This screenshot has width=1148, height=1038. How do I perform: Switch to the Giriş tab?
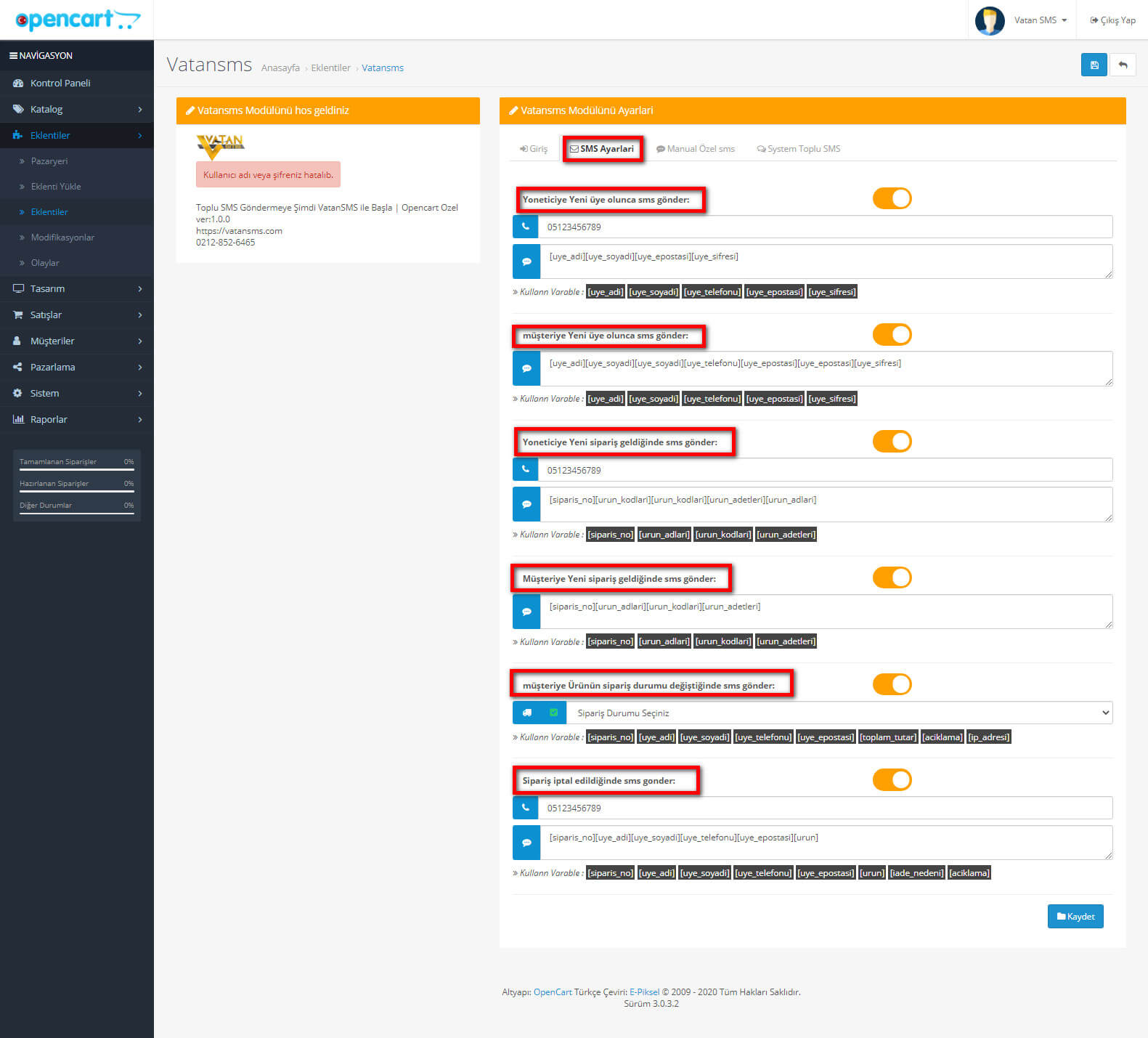click(x=534, y=149)
